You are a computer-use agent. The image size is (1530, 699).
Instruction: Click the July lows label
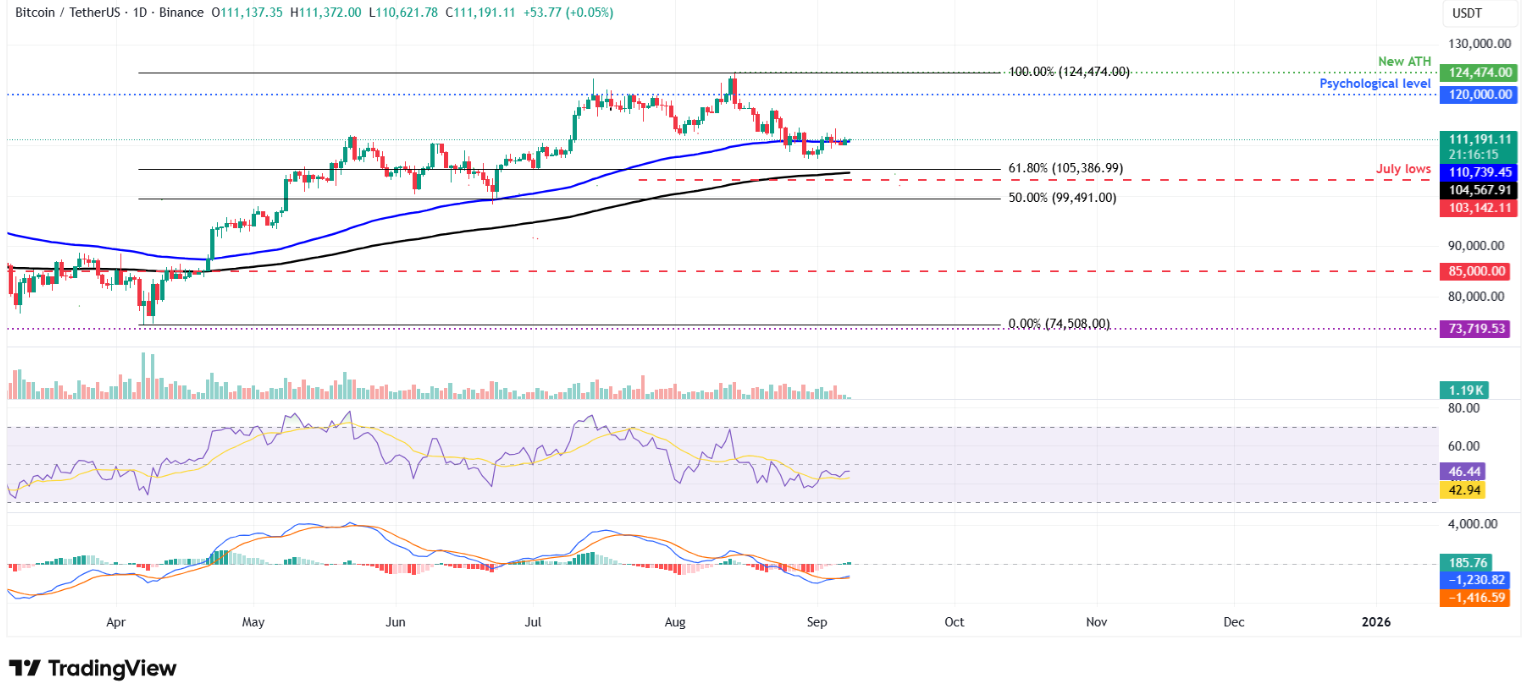pyautogui.click(x=1404, y=168)
